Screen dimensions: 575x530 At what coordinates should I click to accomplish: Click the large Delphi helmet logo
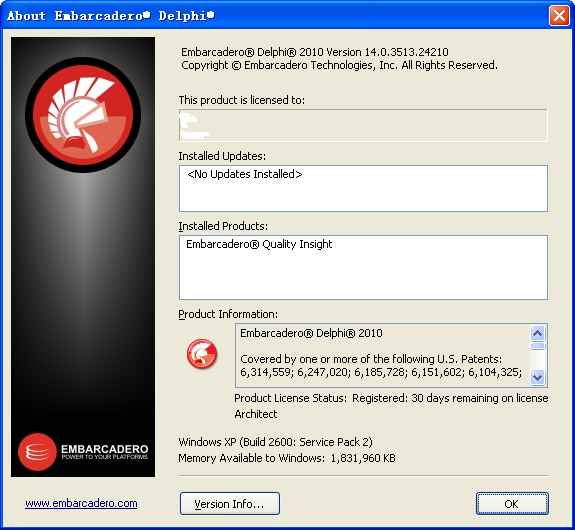[83, 115]
